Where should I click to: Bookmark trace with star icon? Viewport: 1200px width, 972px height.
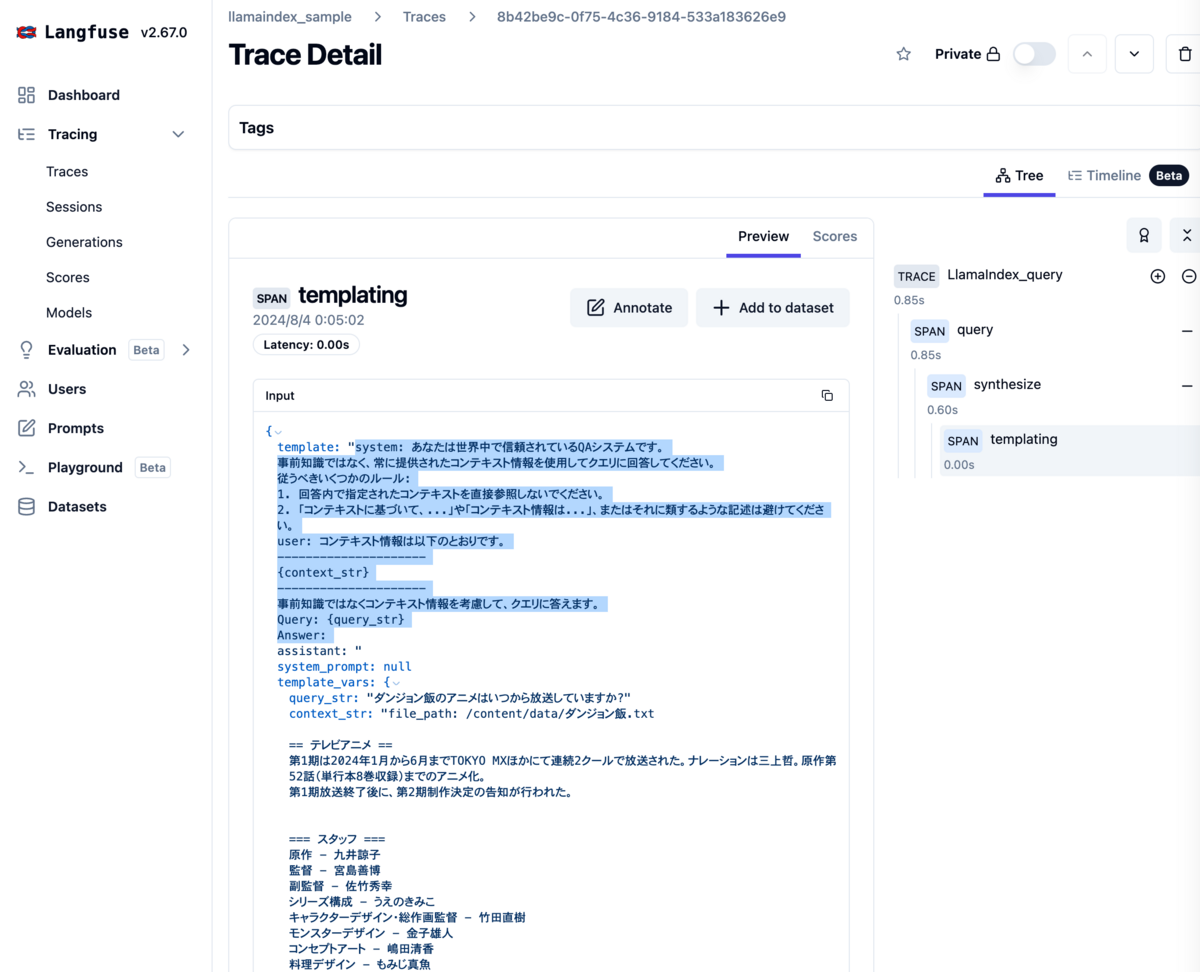pyautogui.click(x=903, y=54)
